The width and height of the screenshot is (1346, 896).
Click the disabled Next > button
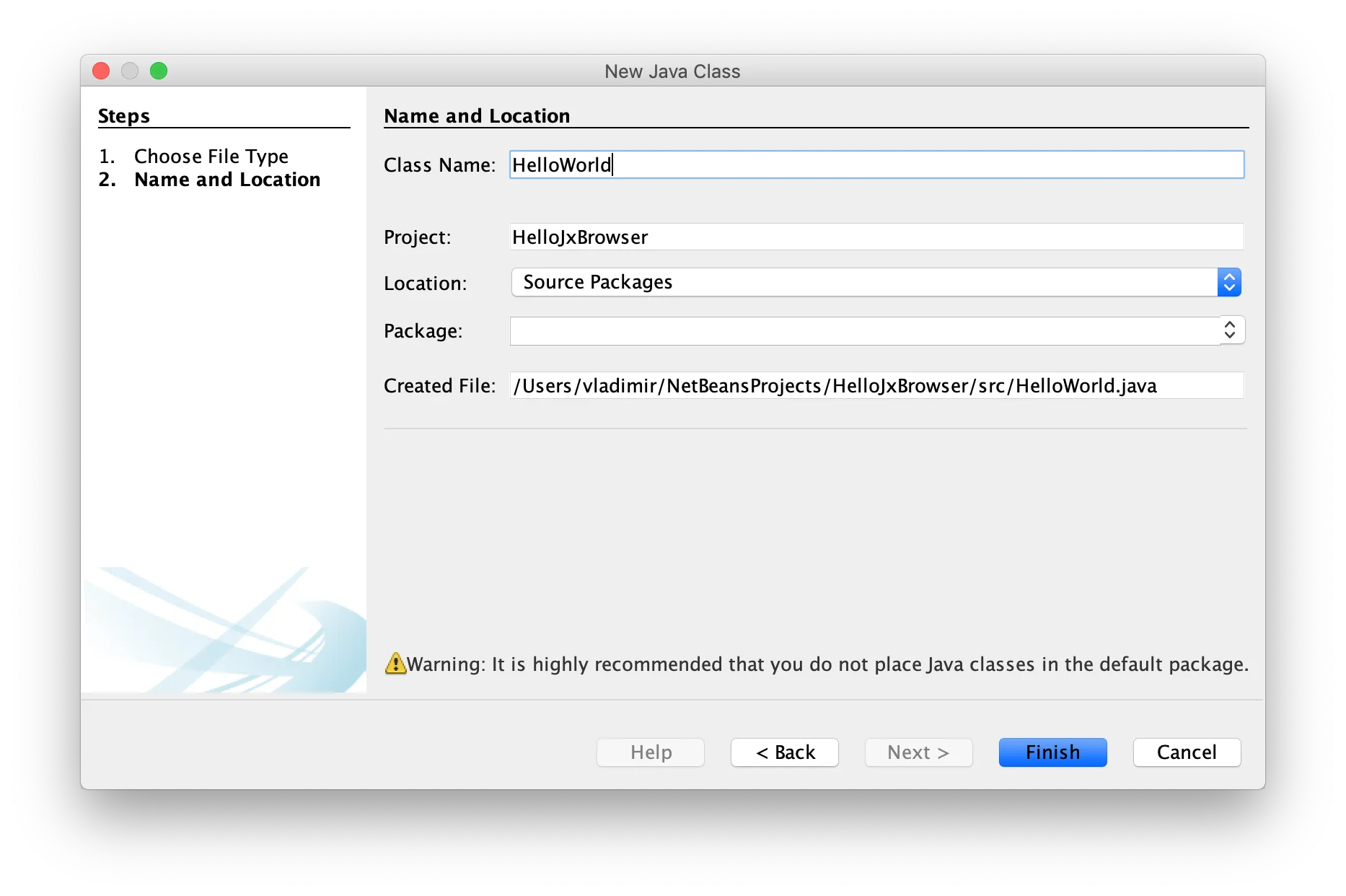[918, 752]
